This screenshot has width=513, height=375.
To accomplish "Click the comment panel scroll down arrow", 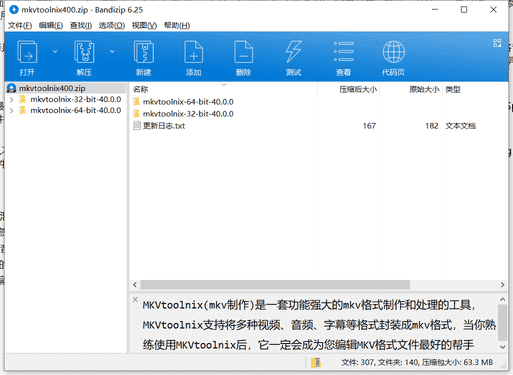I will (x=502, y=347).
